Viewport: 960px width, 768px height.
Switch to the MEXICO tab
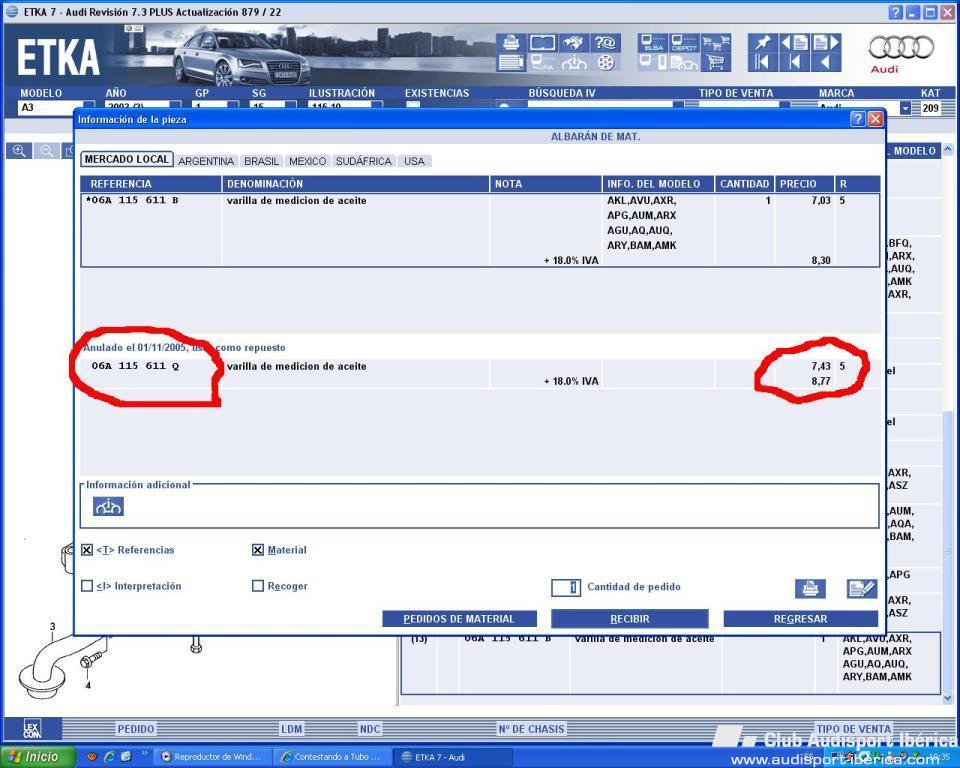[307, 161]
